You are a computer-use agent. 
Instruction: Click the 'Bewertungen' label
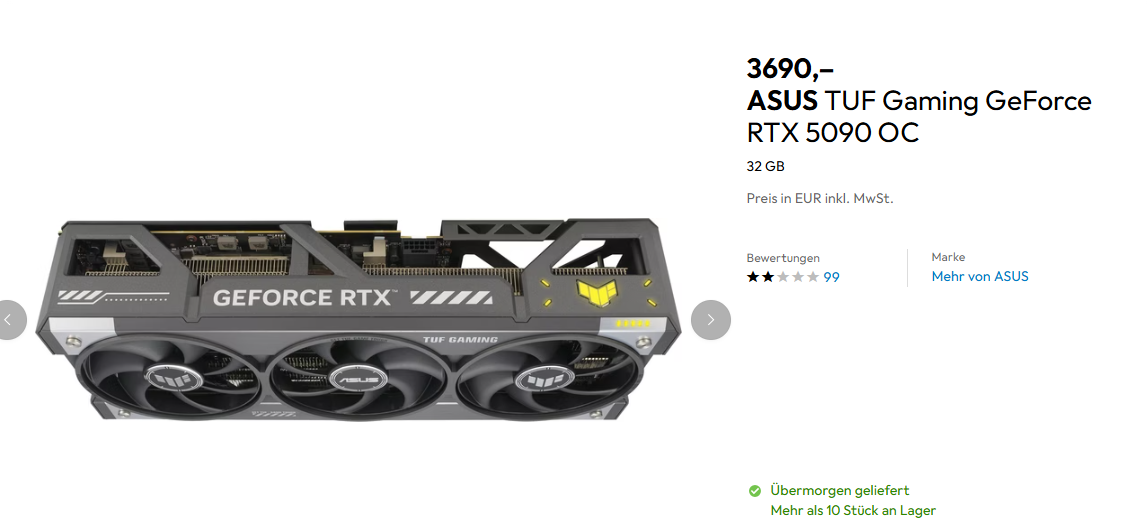point(783,258)
